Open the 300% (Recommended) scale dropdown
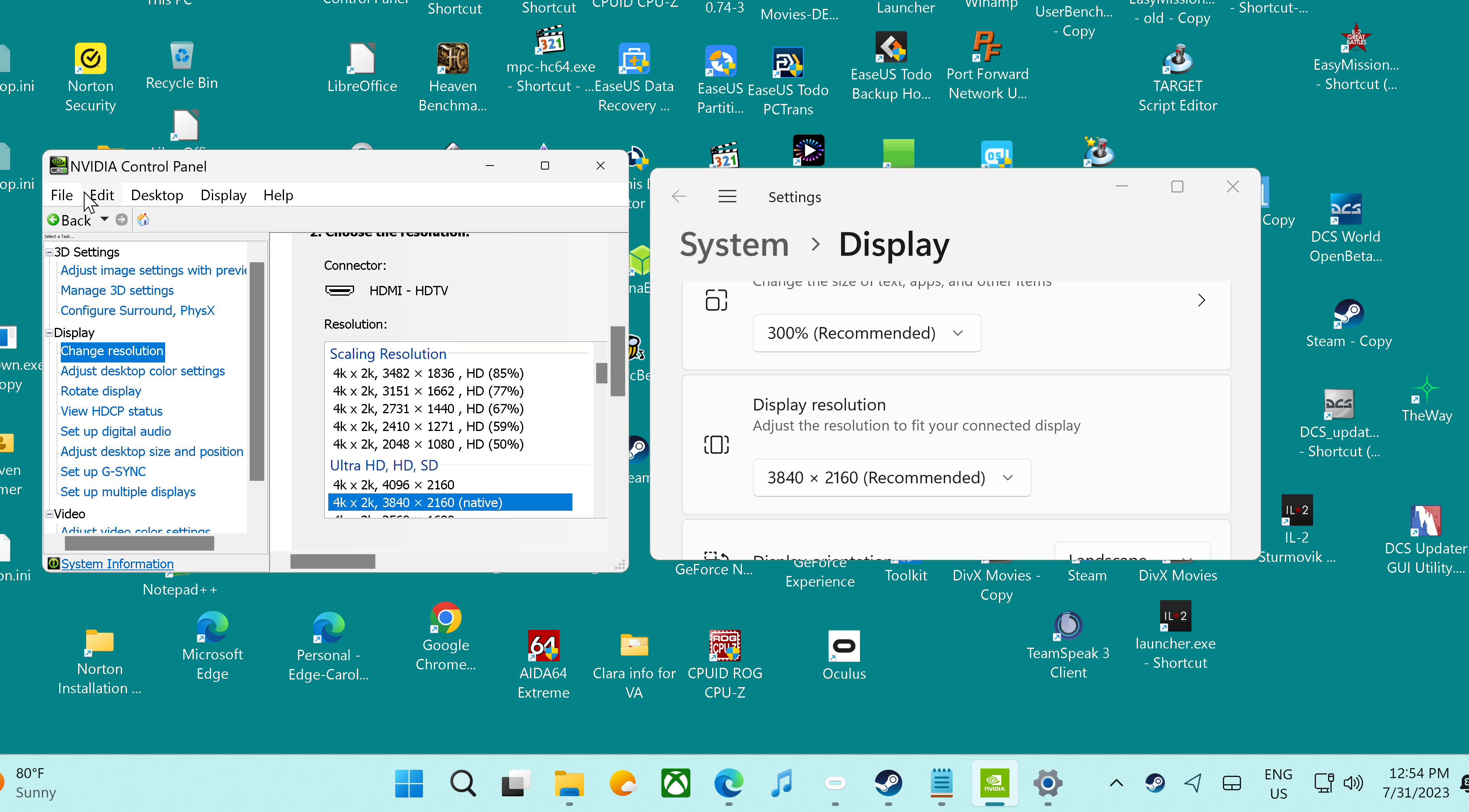Image resolution: width=1469 pixels, height=812 pixels. click(866, 333)
